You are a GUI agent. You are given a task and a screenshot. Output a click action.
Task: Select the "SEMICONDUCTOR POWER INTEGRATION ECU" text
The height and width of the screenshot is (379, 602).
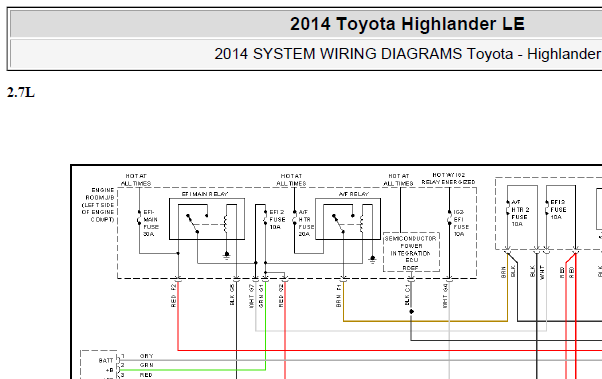pyautogui.click(x=411, y=249)
